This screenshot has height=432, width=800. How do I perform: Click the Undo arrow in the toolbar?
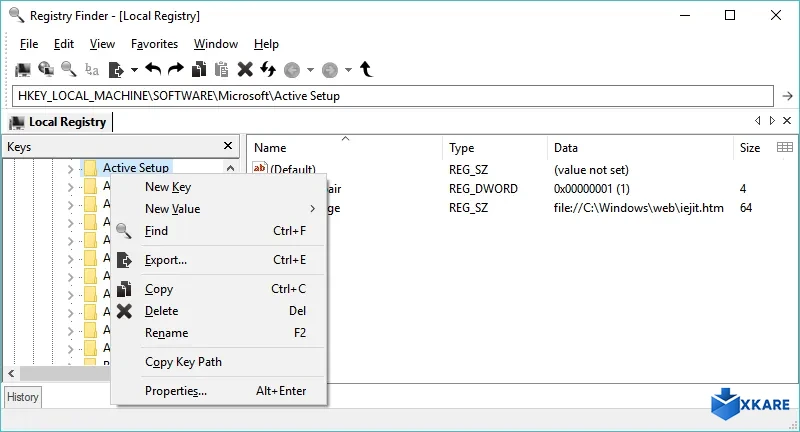153,69
